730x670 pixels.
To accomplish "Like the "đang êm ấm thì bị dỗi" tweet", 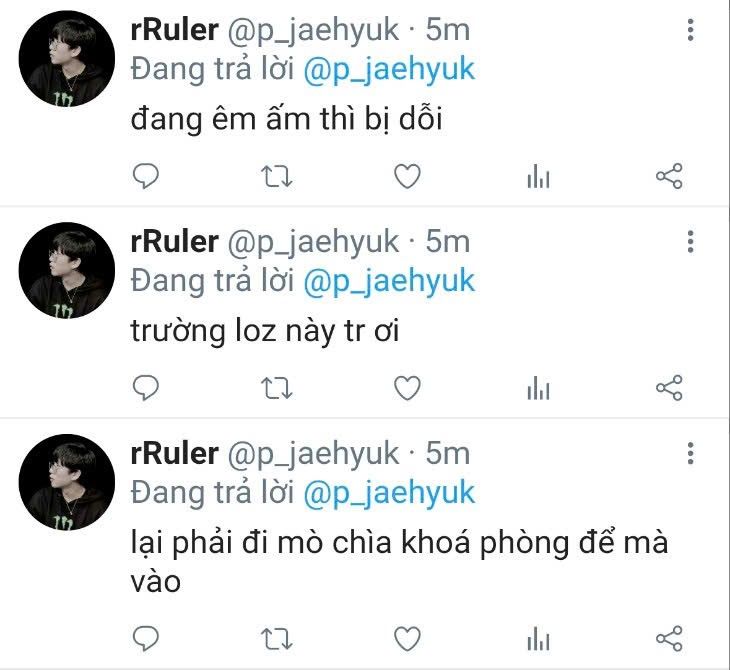I will point(407,176).
